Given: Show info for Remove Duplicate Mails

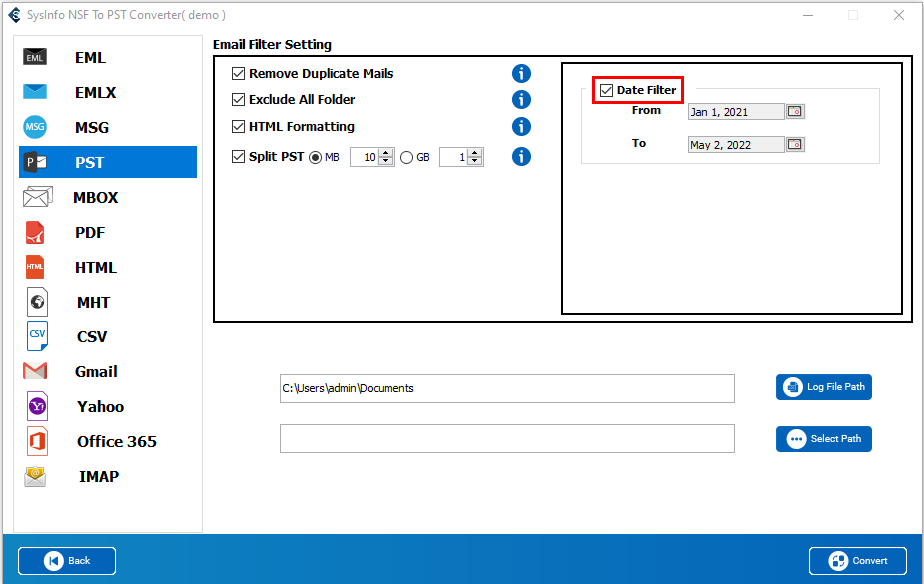Looking at the screenshot, I should 521,74.
